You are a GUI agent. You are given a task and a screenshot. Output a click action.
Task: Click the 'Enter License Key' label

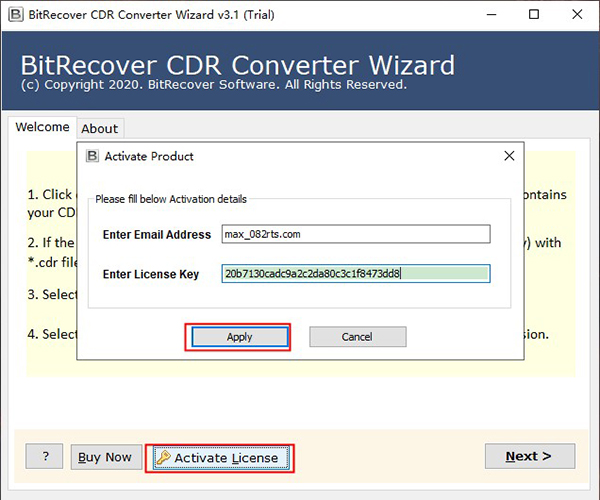151,274
